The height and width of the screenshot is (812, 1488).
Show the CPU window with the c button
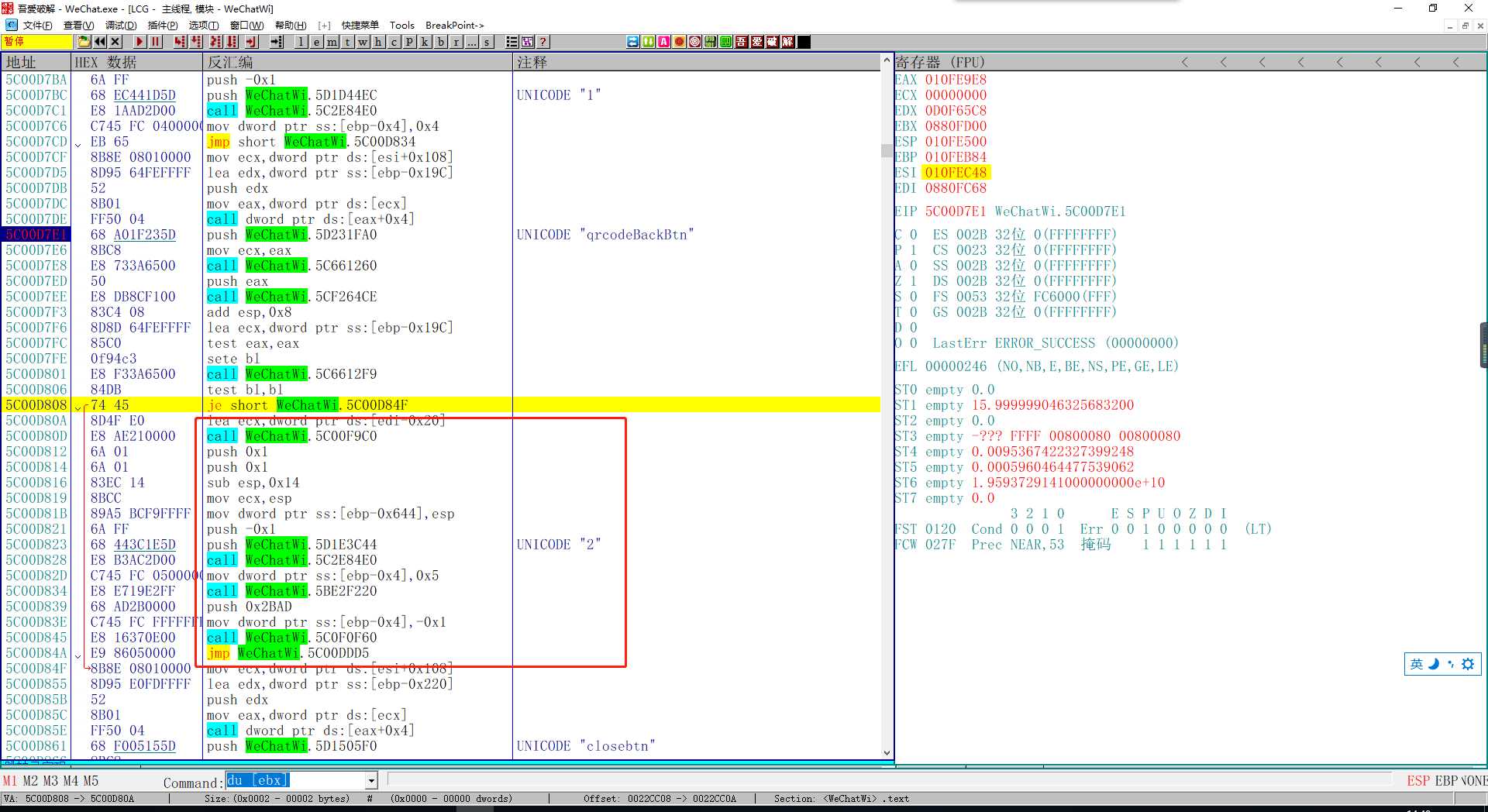point(394,42)
